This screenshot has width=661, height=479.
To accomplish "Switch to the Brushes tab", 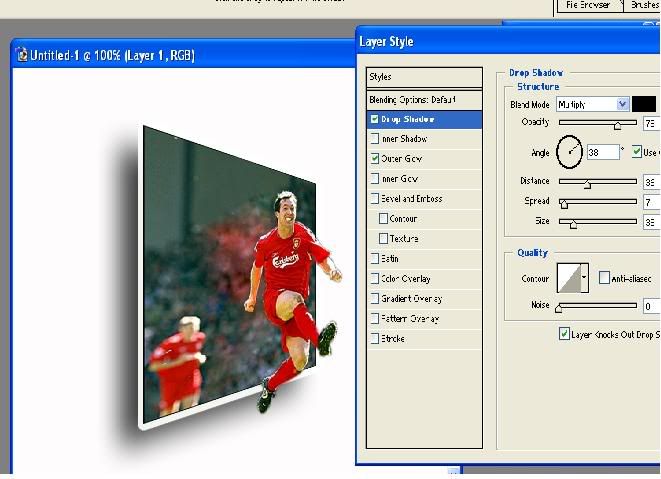I will pyautogui.click(x=642, y=5).
